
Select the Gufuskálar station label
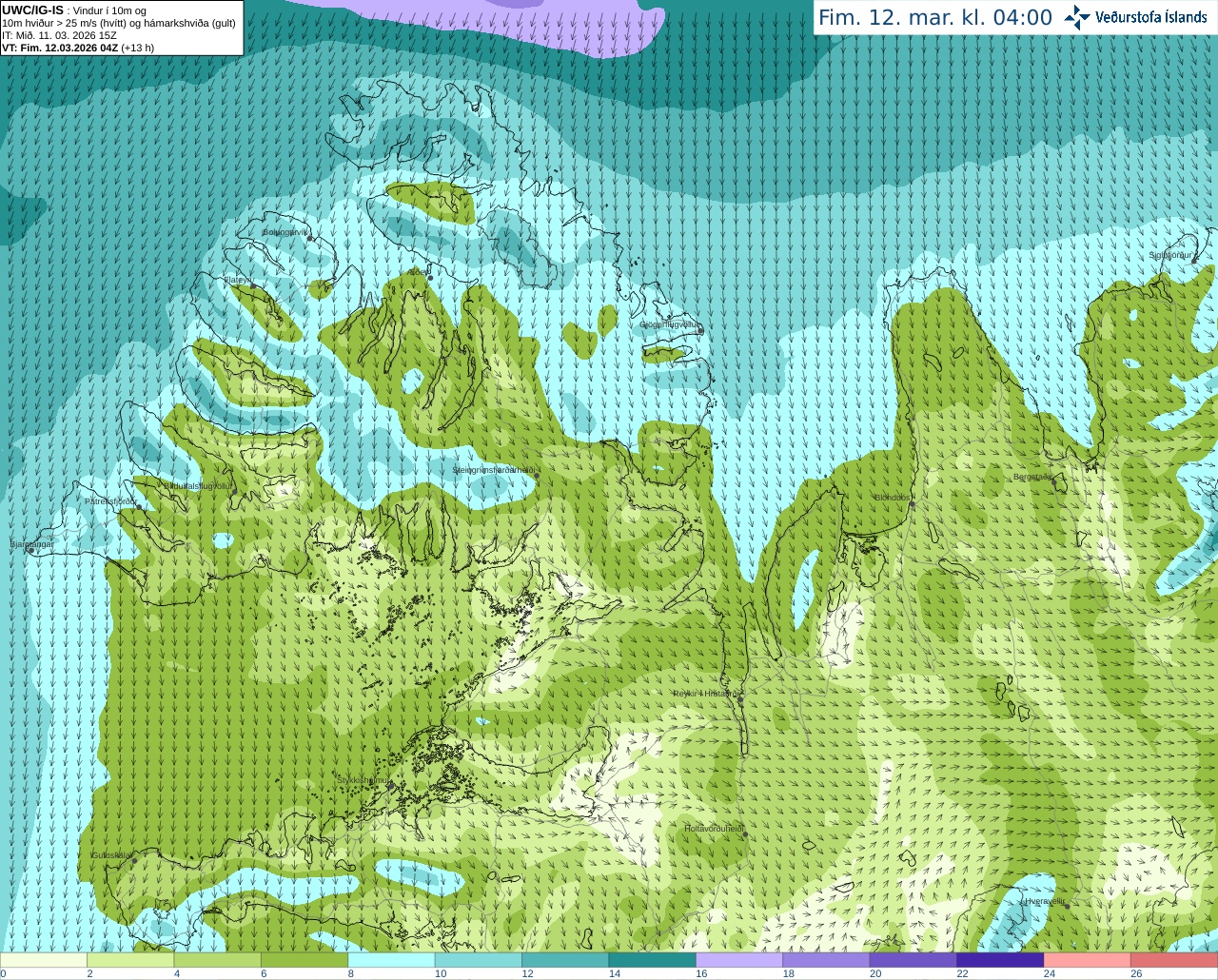[x=110, y=855]
